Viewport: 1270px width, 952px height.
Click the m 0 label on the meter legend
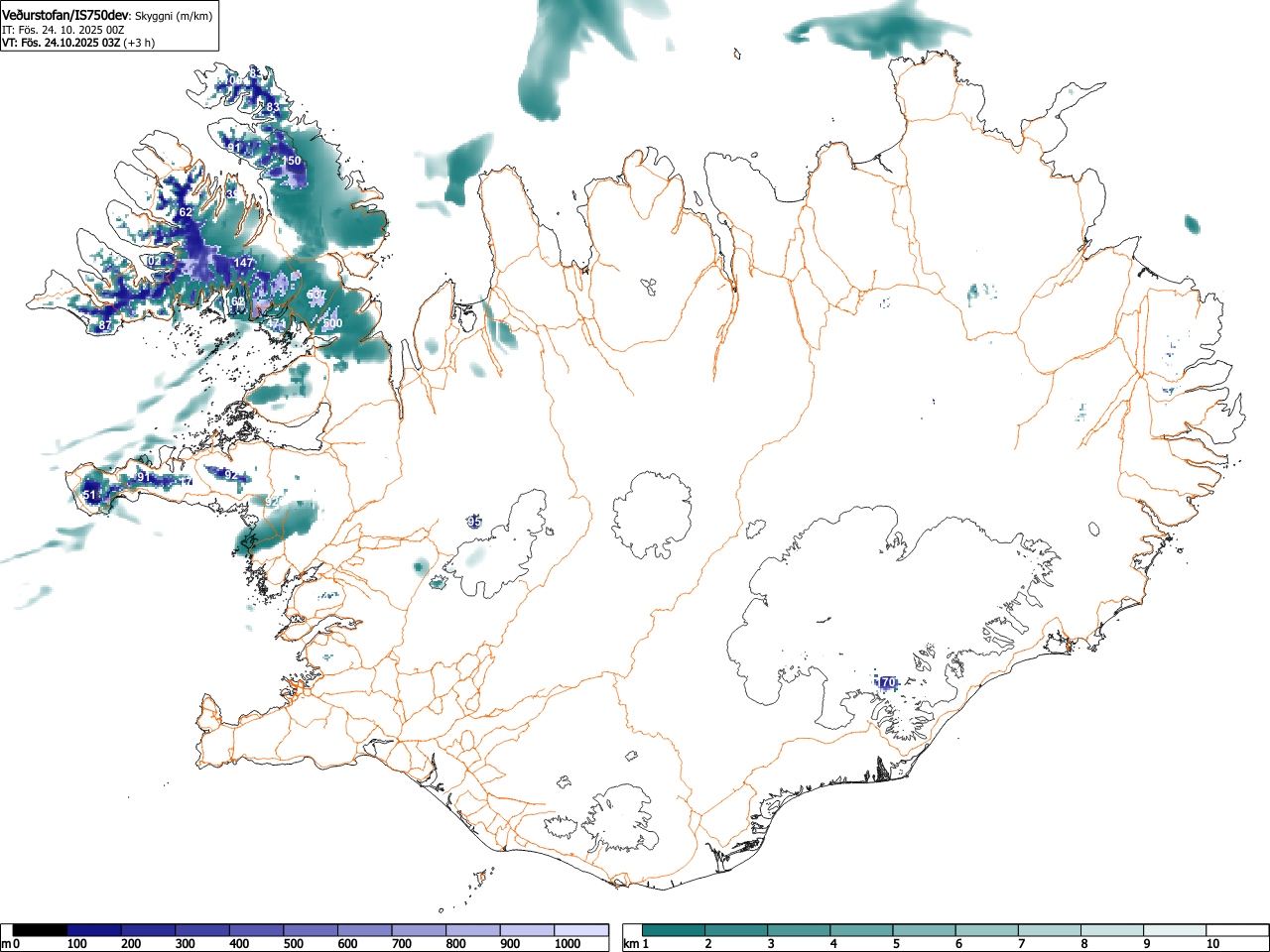click(x=10, y=944)
